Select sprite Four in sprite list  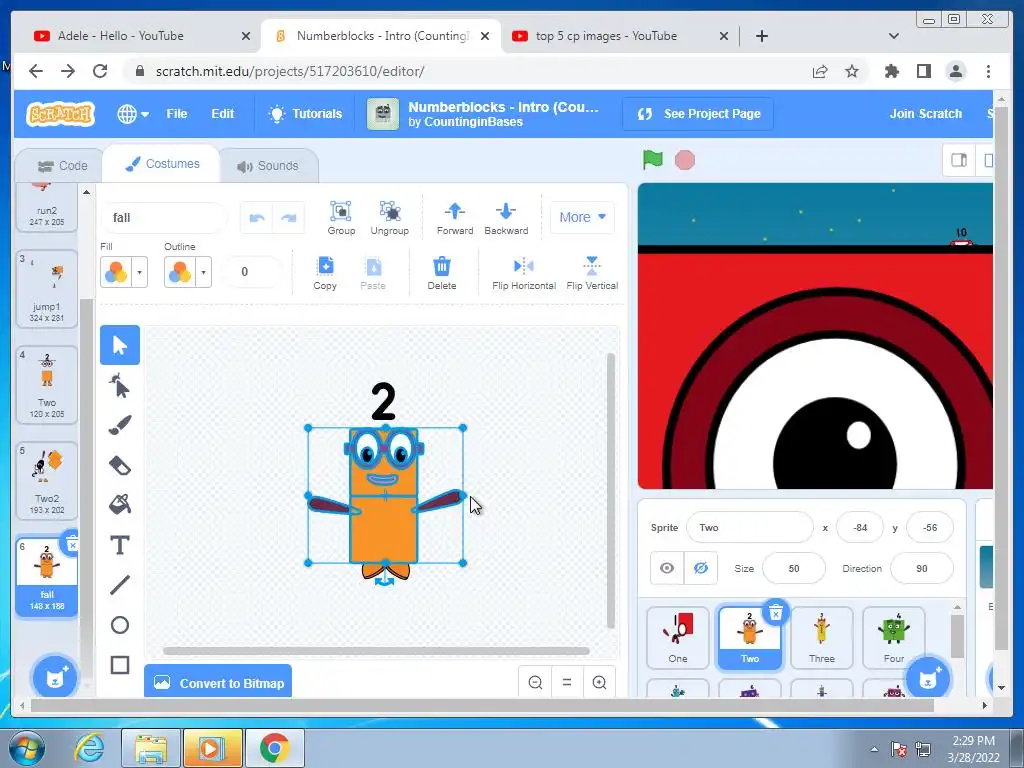[893, 637]
